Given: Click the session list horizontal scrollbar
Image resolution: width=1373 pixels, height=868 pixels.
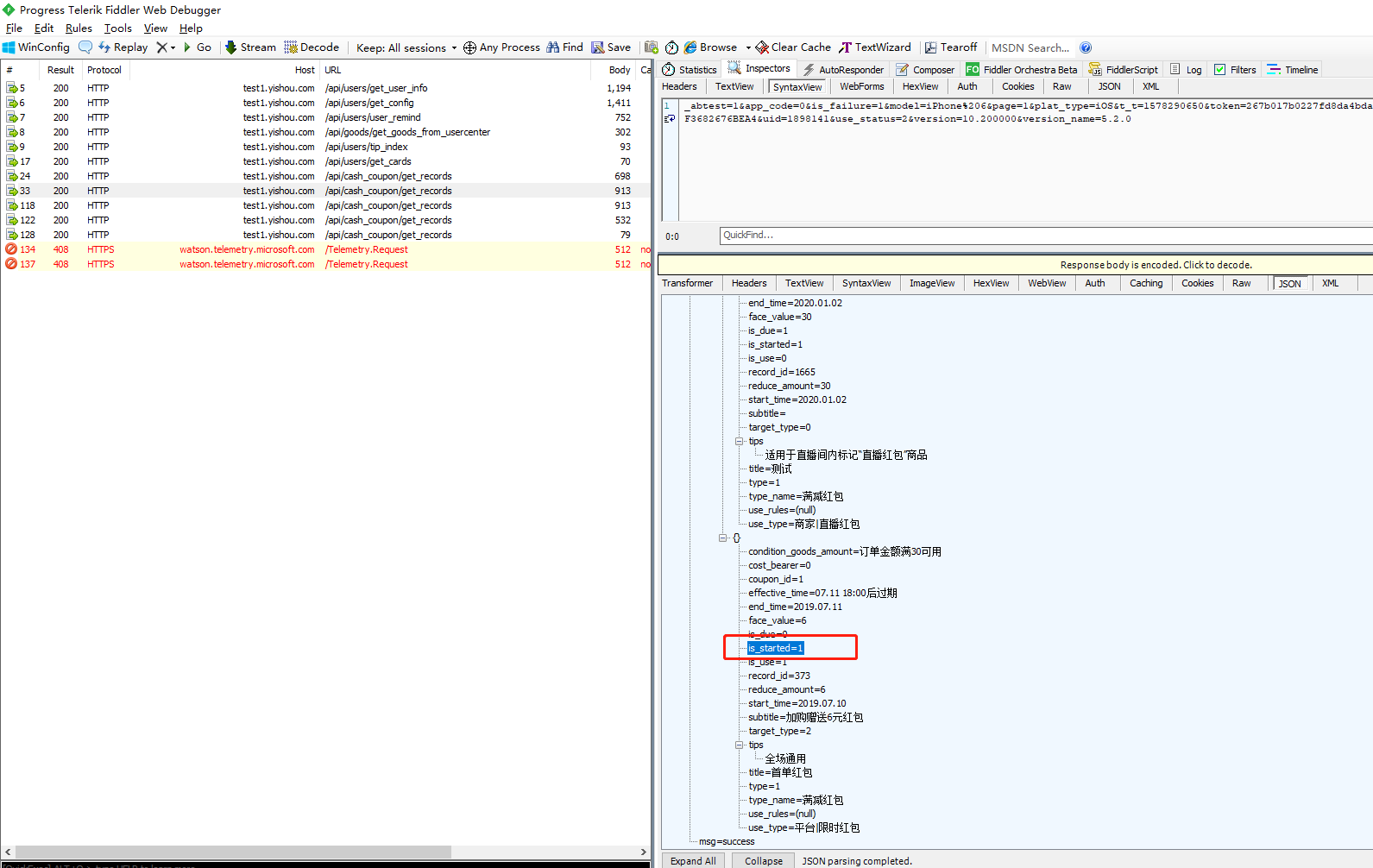Looking at the screenshot, I should (x=233, y=852).
